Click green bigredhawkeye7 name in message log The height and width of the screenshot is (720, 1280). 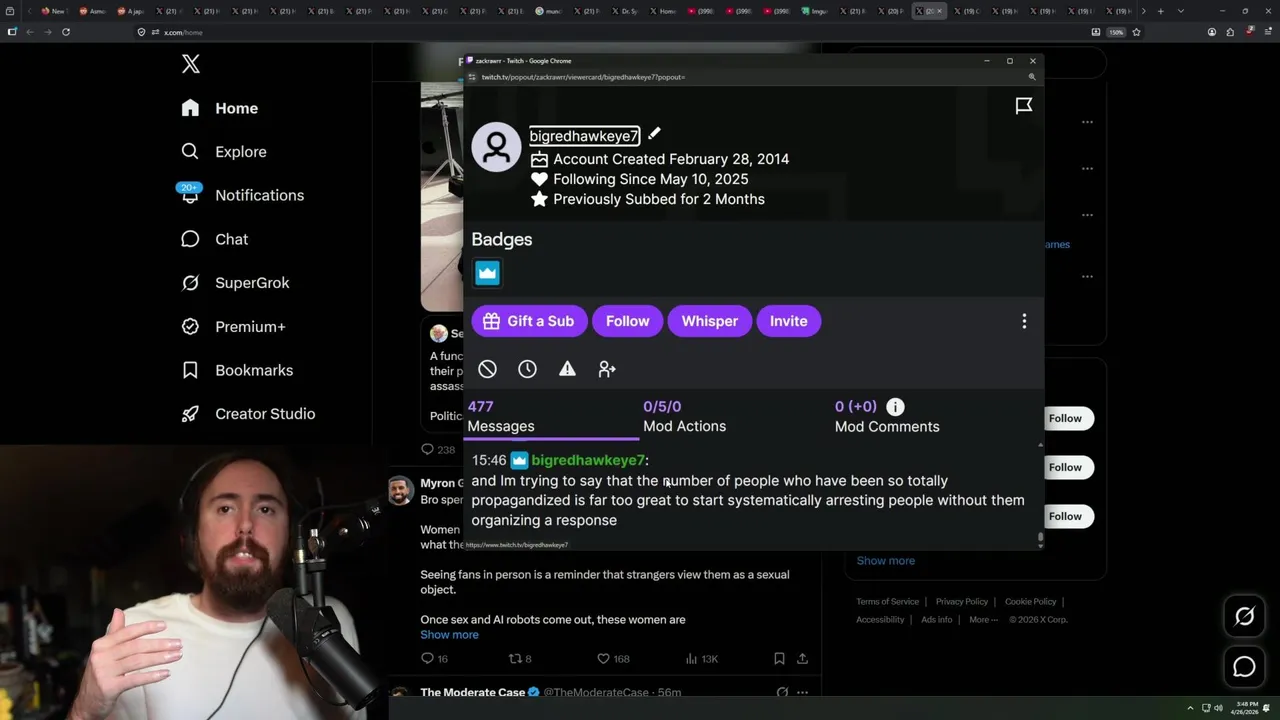(588, 460)
